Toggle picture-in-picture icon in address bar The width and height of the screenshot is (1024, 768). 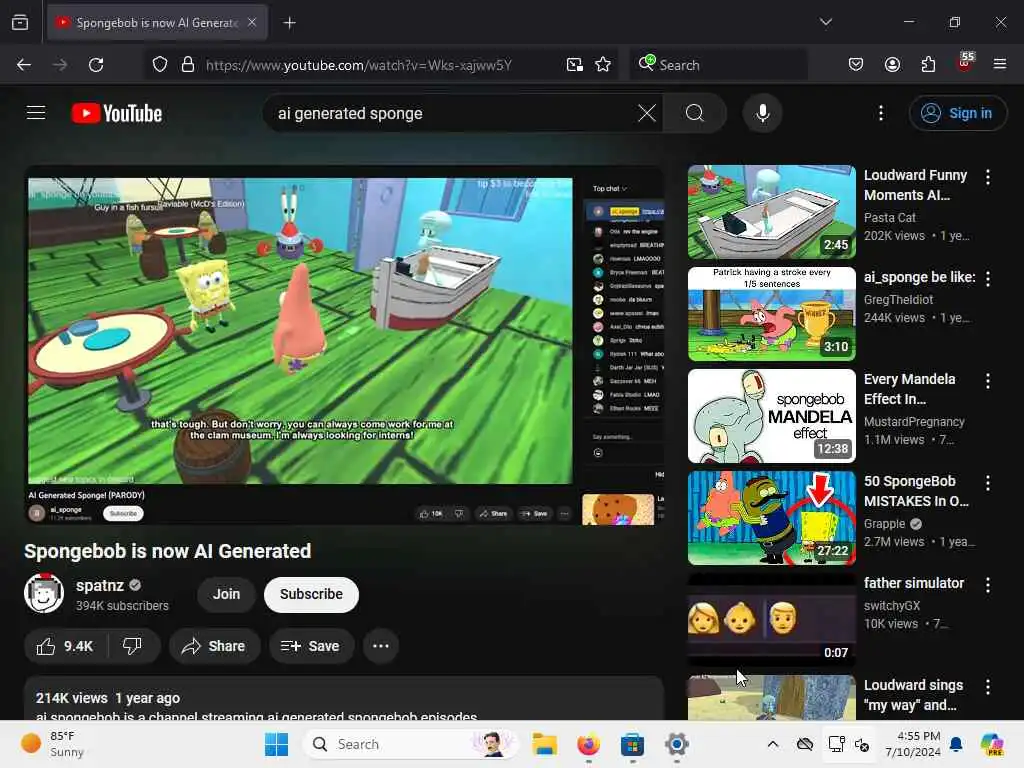[575, 65]
